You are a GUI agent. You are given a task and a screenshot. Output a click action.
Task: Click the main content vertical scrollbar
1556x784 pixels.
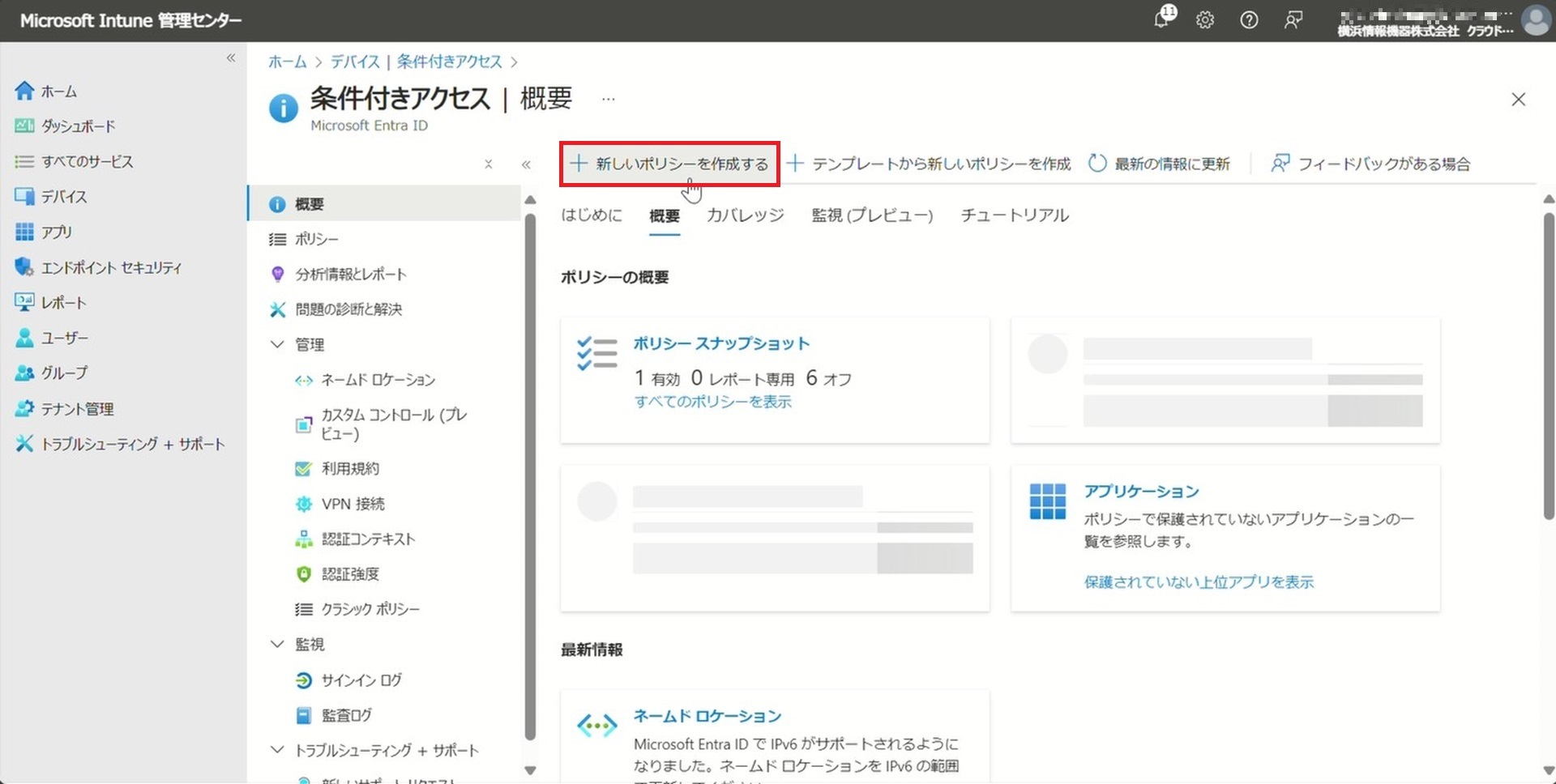coord(1549,365)
